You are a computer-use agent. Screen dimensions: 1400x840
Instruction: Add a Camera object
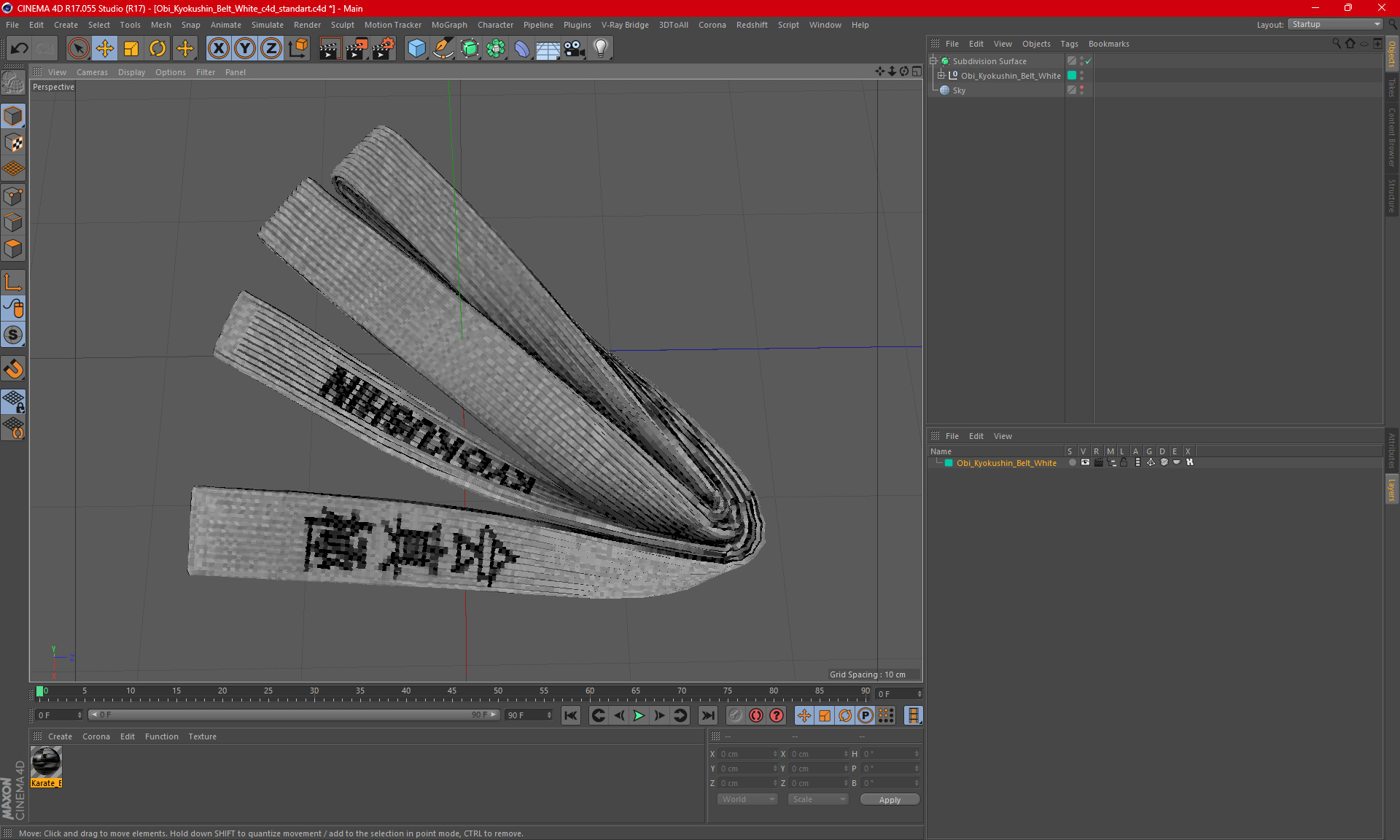coord(574,49)
